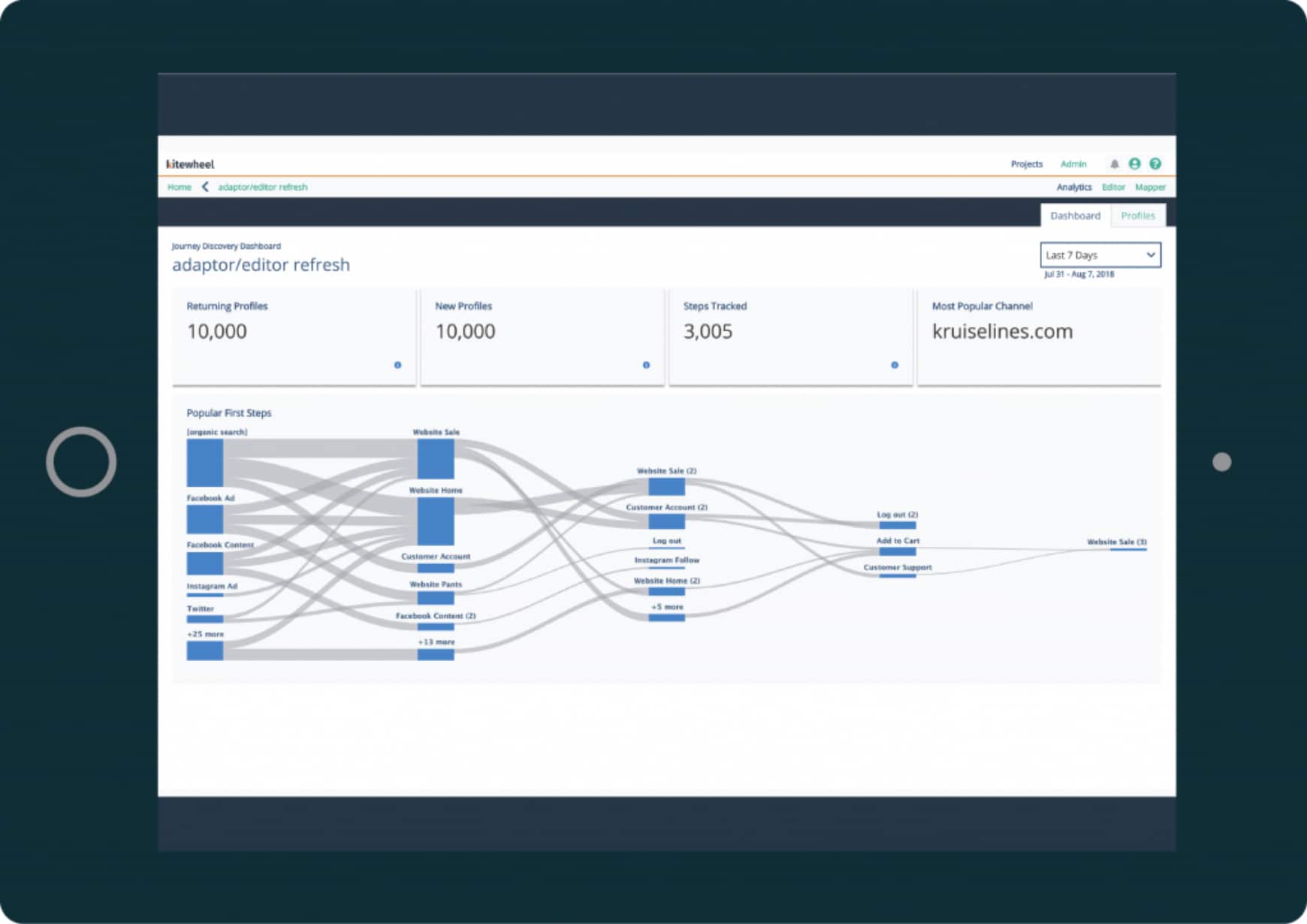
Task: Switch to the Dashboard tab
Action: (x=1076, y=216)
